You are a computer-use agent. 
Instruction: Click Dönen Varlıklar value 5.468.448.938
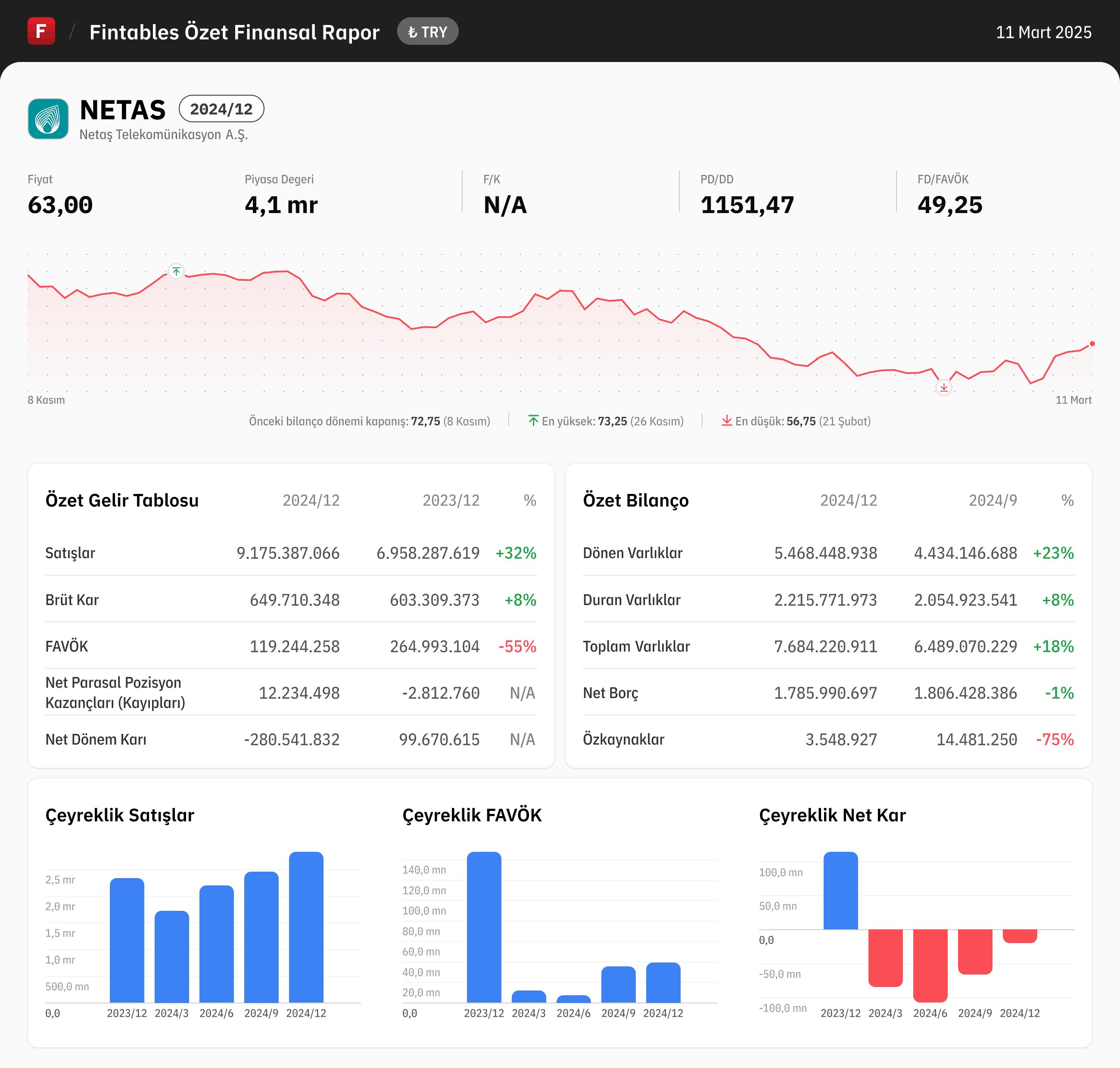(x=826, y=553)
